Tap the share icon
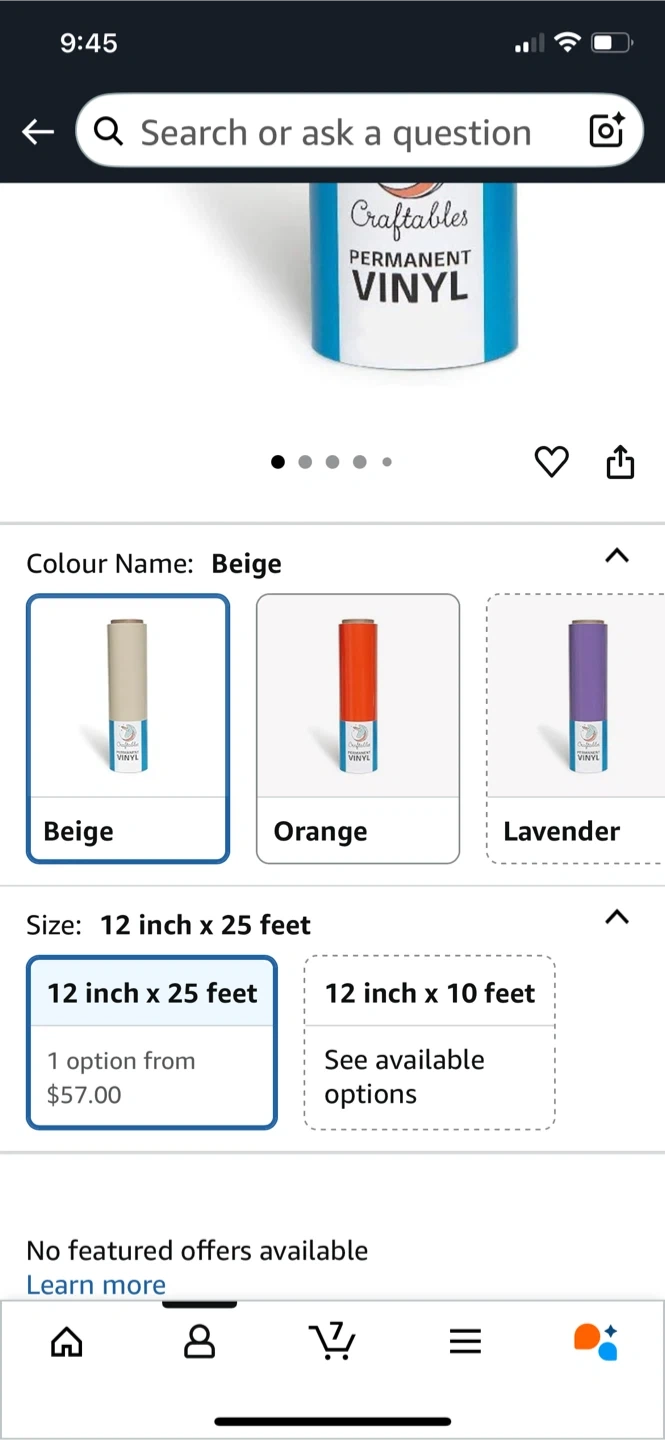The height and width of the screenshot is (1440, 665). [620, 461]
